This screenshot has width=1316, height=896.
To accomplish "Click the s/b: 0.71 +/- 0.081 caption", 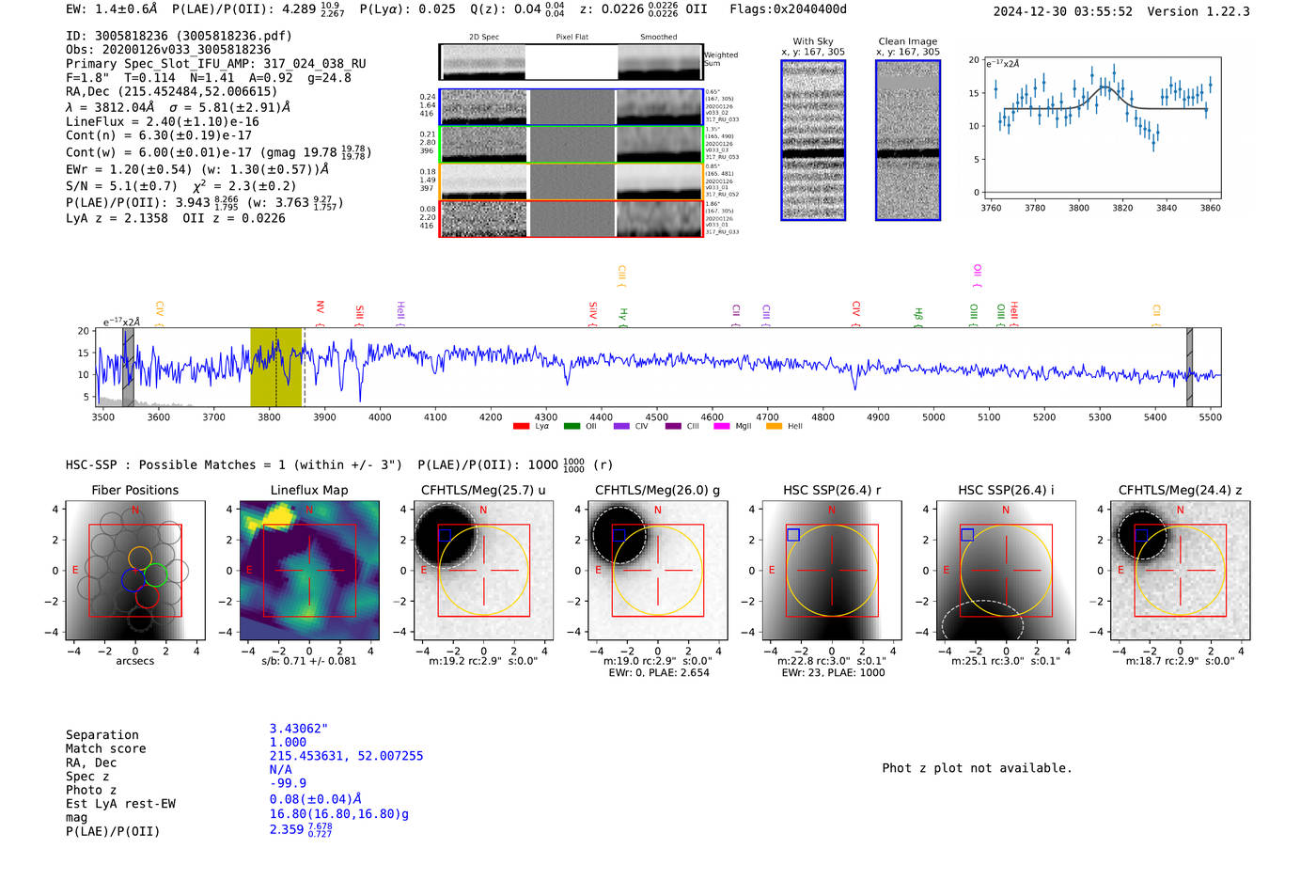I will [x=309, y=661].
